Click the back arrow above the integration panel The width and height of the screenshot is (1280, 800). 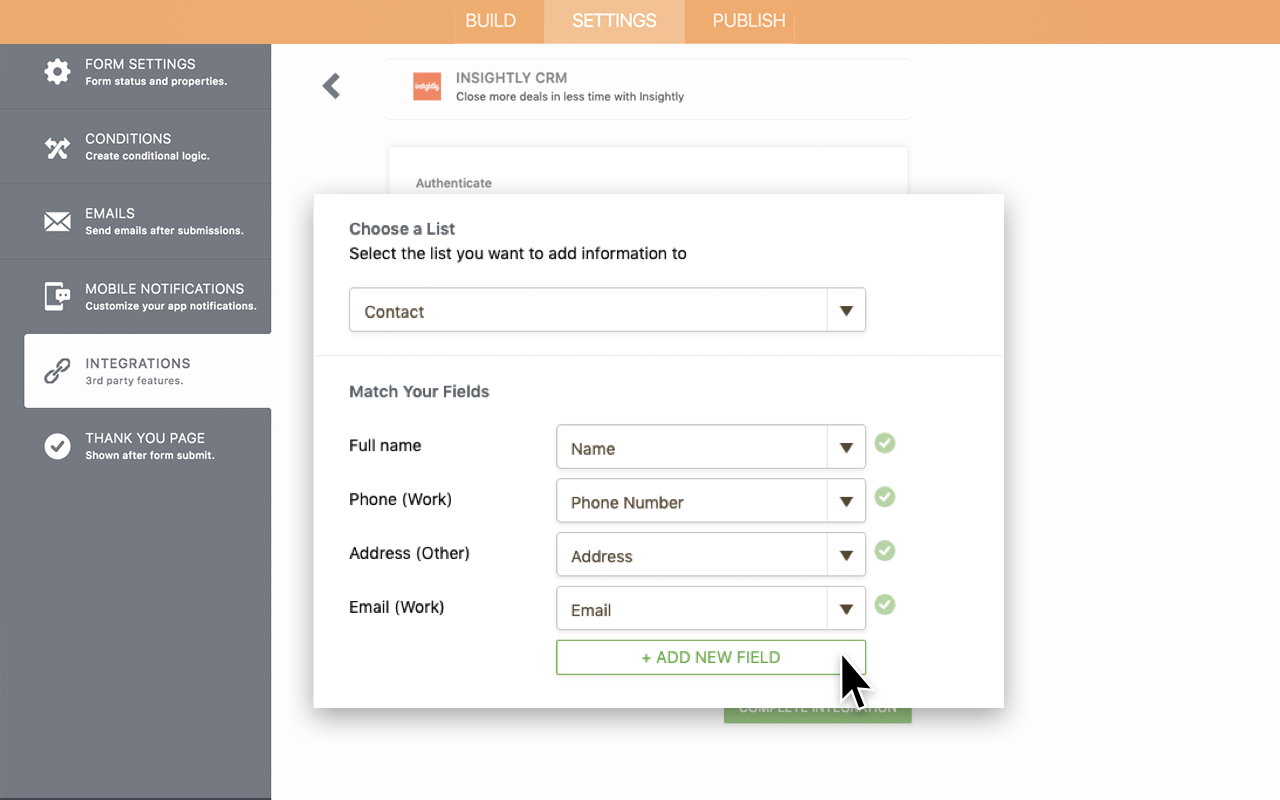[331, 86]
